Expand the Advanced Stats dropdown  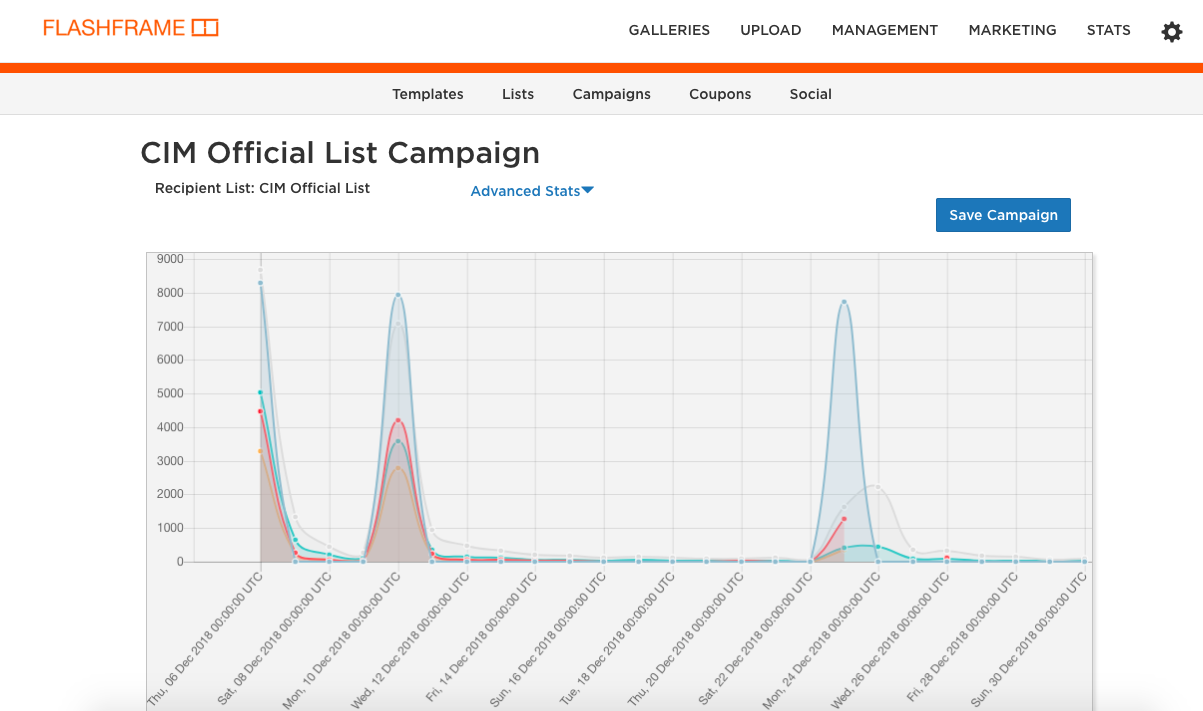point(532,191)
